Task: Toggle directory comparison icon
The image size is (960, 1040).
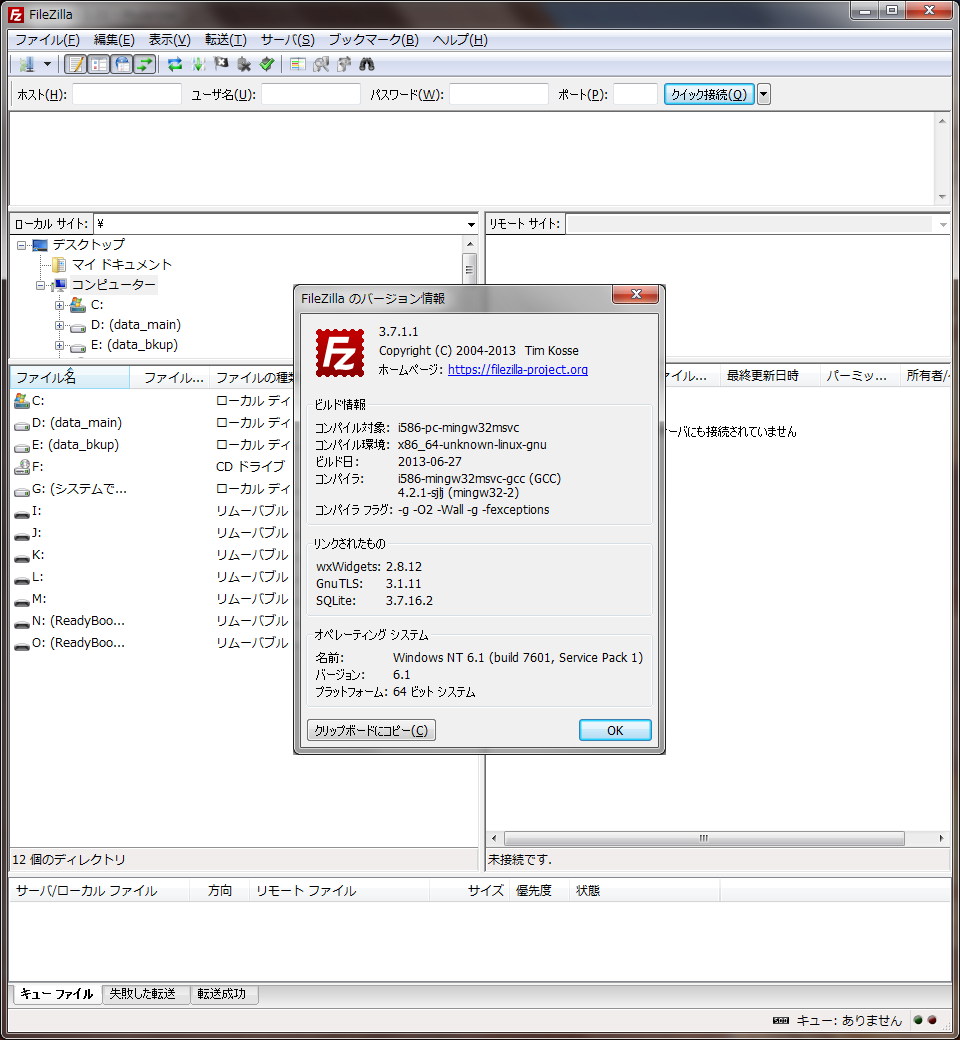Action: [321, 64]
